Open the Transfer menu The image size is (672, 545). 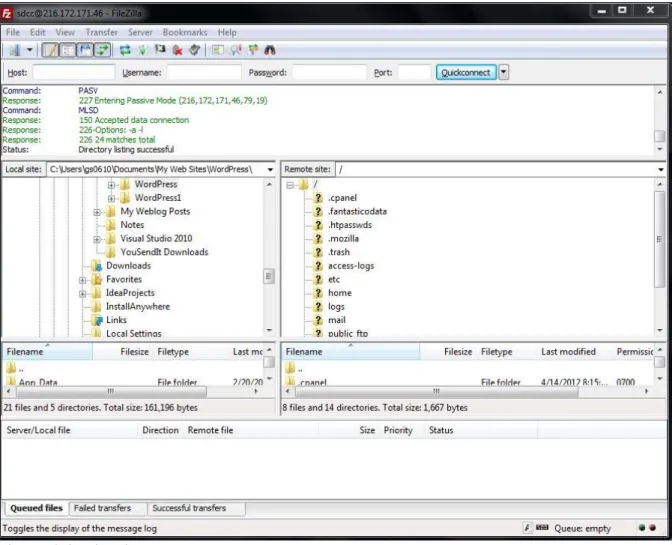(x=102, y=32)
